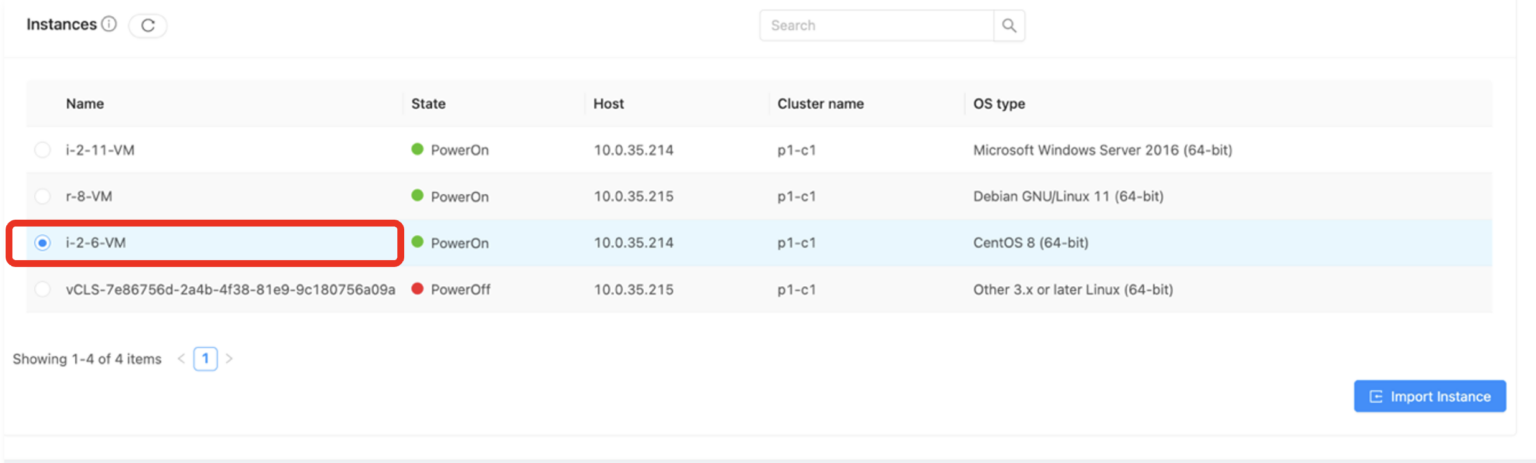The height and width of the screenshot is (463, 1536).
Task: Click Microsoft Windows Server 2016 (64-bit) cell
Action: tap(1103, 150)
